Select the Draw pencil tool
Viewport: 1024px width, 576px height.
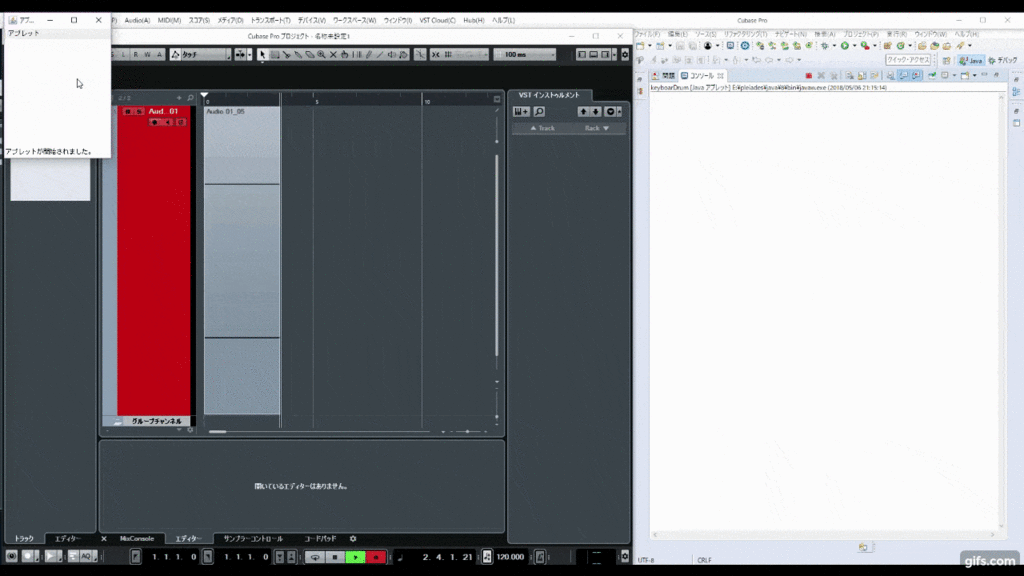tap(368, 55)
